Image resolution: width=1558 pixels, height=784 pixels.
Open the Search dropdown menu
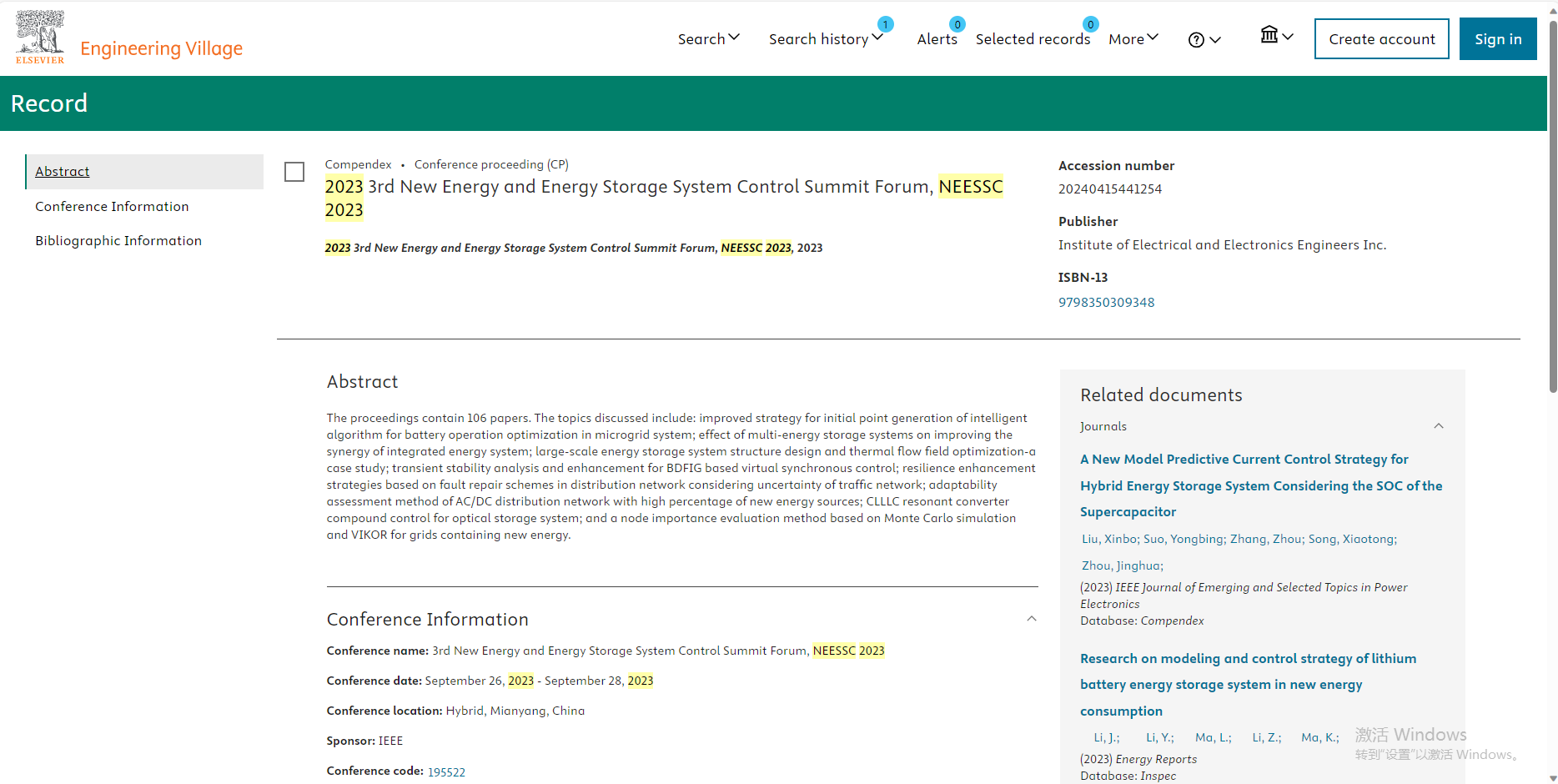coord(708,39)
